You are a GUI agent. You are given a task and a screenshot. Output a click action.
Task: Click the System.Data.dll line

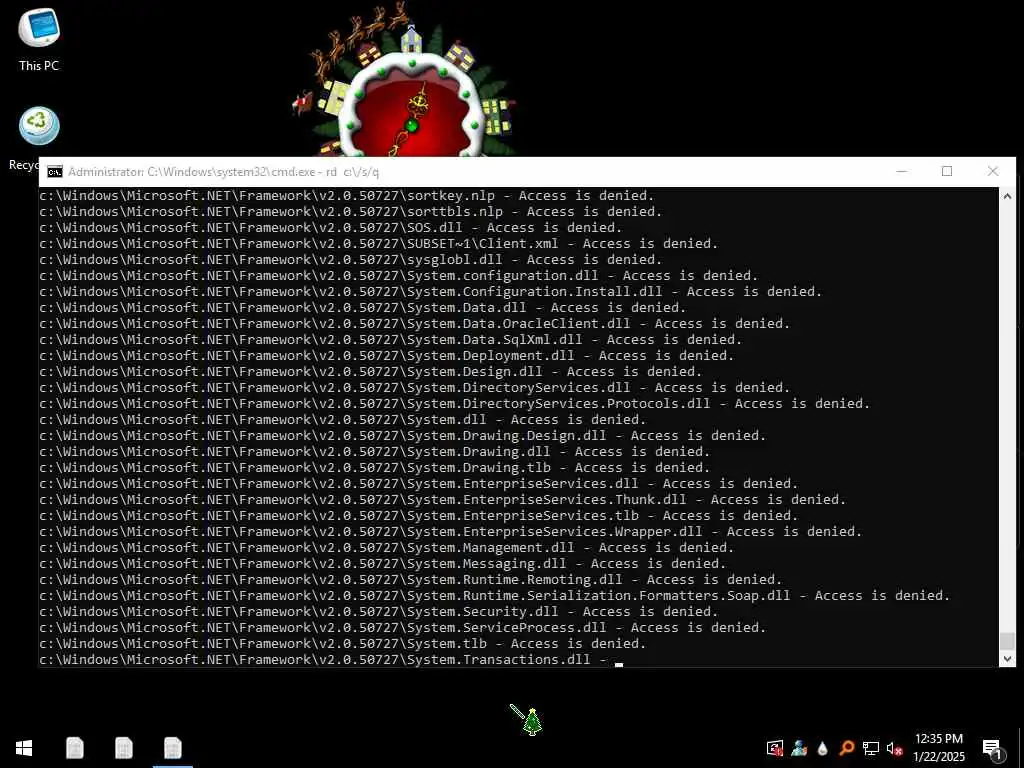click(362, 308)
